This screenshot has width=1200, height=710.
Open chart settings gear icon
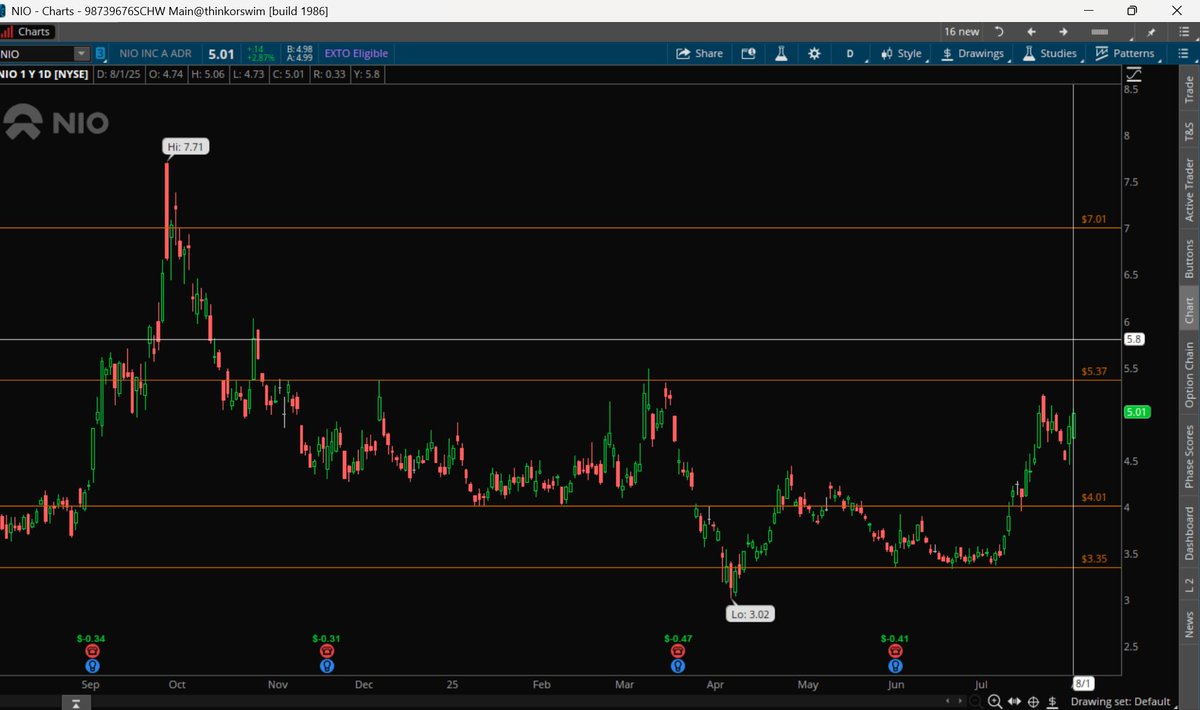click(815, 53)
